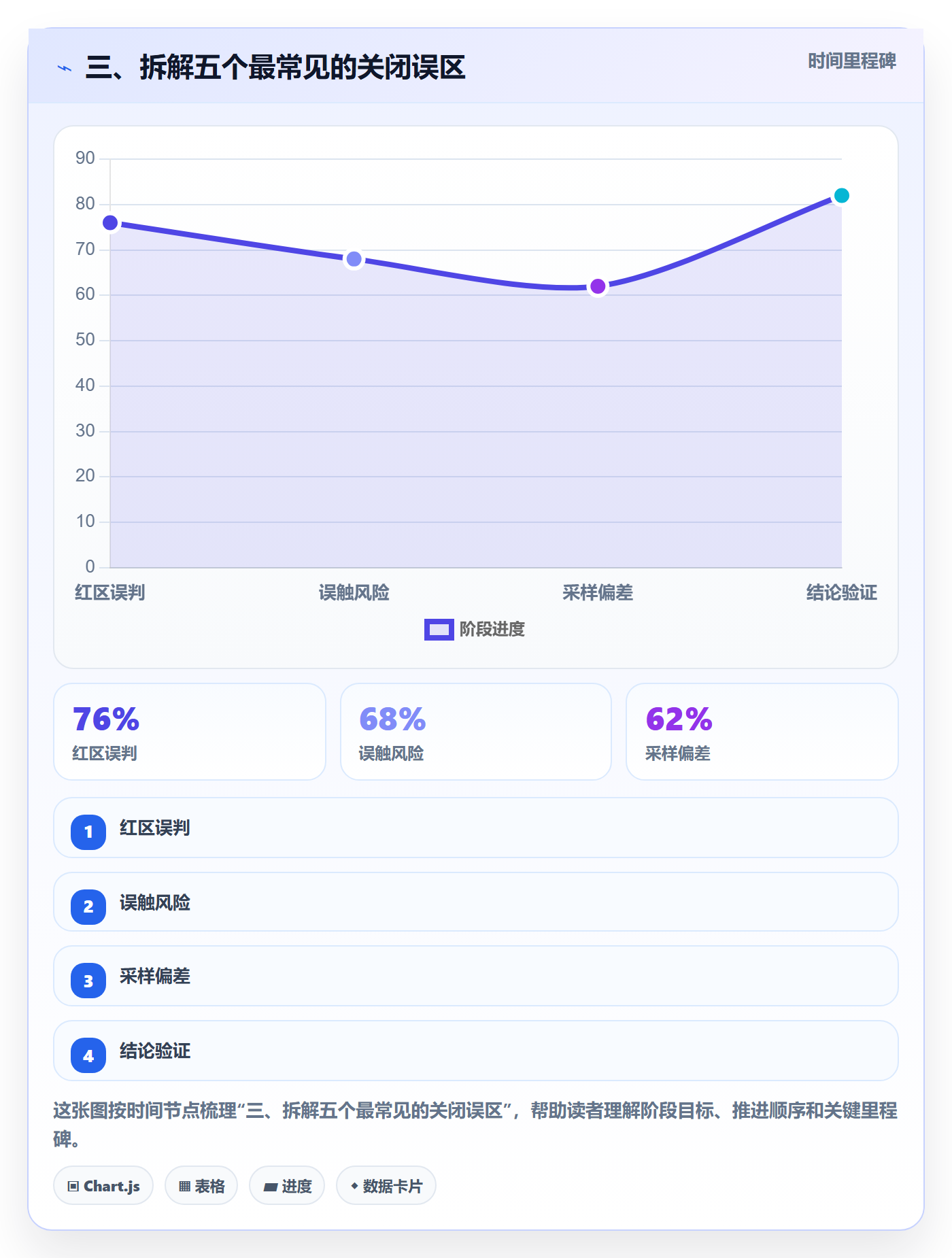Screen dimensions: 952x1258
Task: Click step number 3 badge
Action: pos(88,981)
